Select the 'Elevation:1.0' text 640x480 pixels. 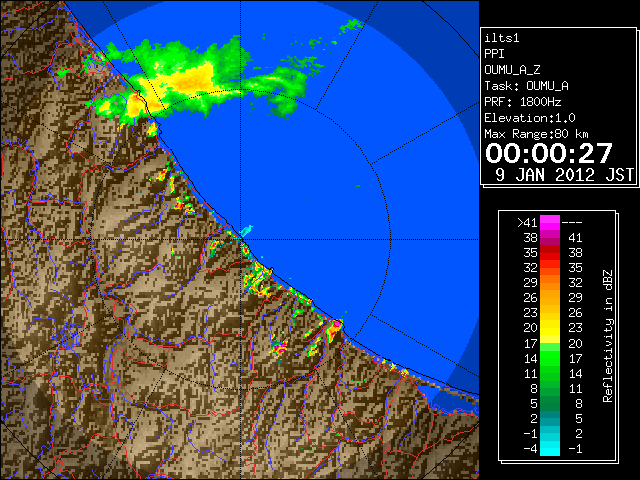click(530, 118)
